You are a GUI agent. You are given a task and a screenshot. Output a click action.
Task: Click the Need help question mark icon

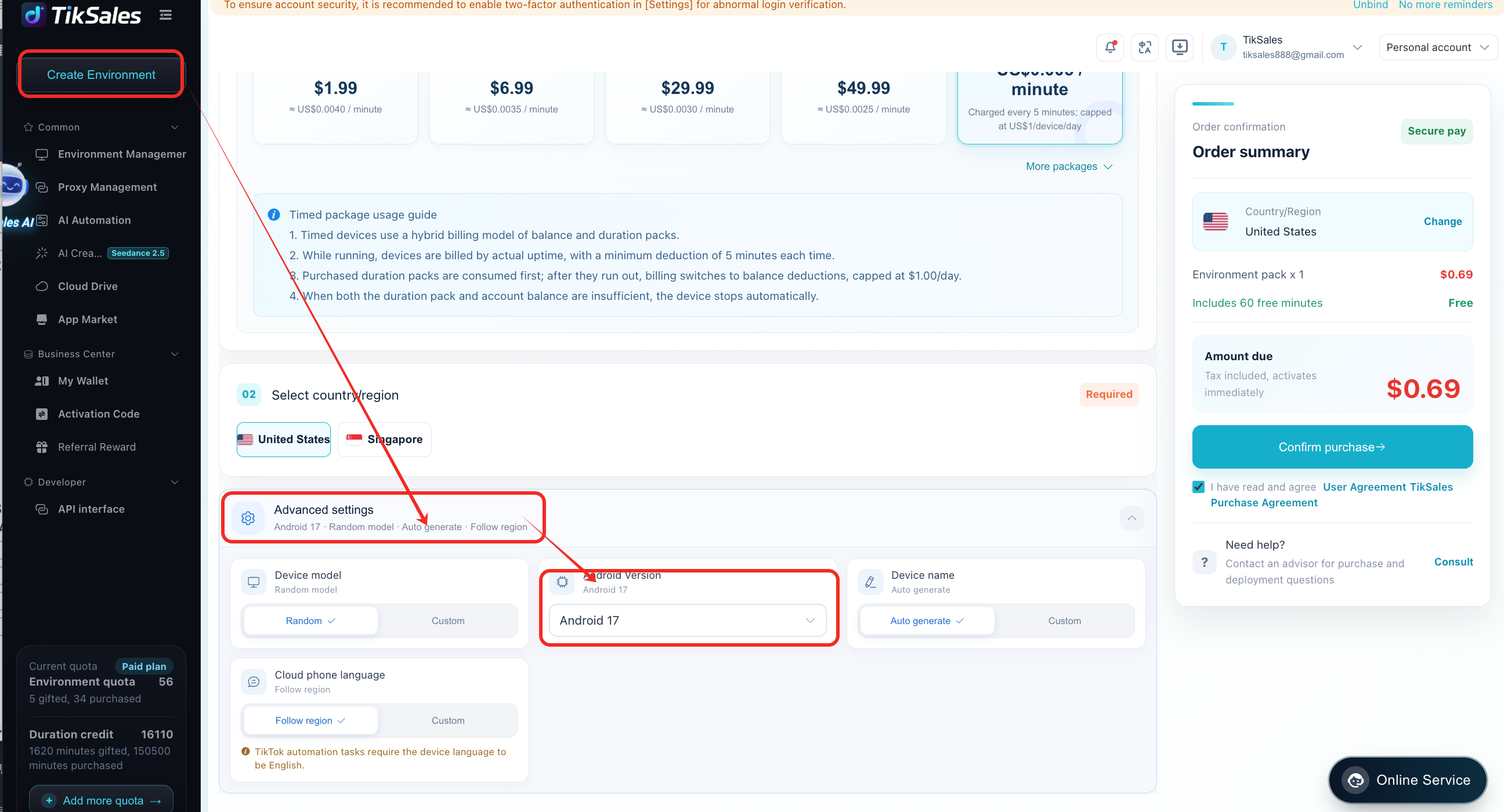1204,561
